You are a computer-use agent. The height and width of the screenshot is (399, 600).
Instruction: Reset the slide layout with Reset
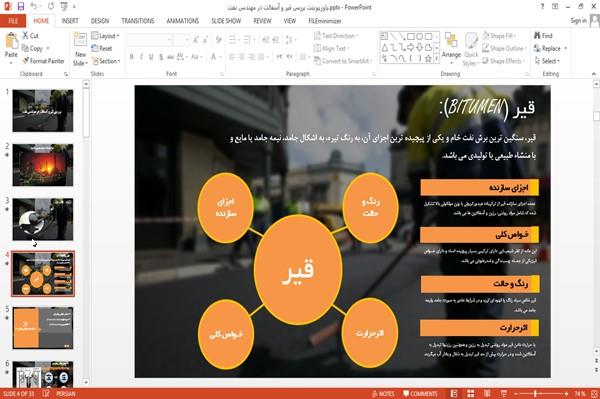tap(102, 48)
